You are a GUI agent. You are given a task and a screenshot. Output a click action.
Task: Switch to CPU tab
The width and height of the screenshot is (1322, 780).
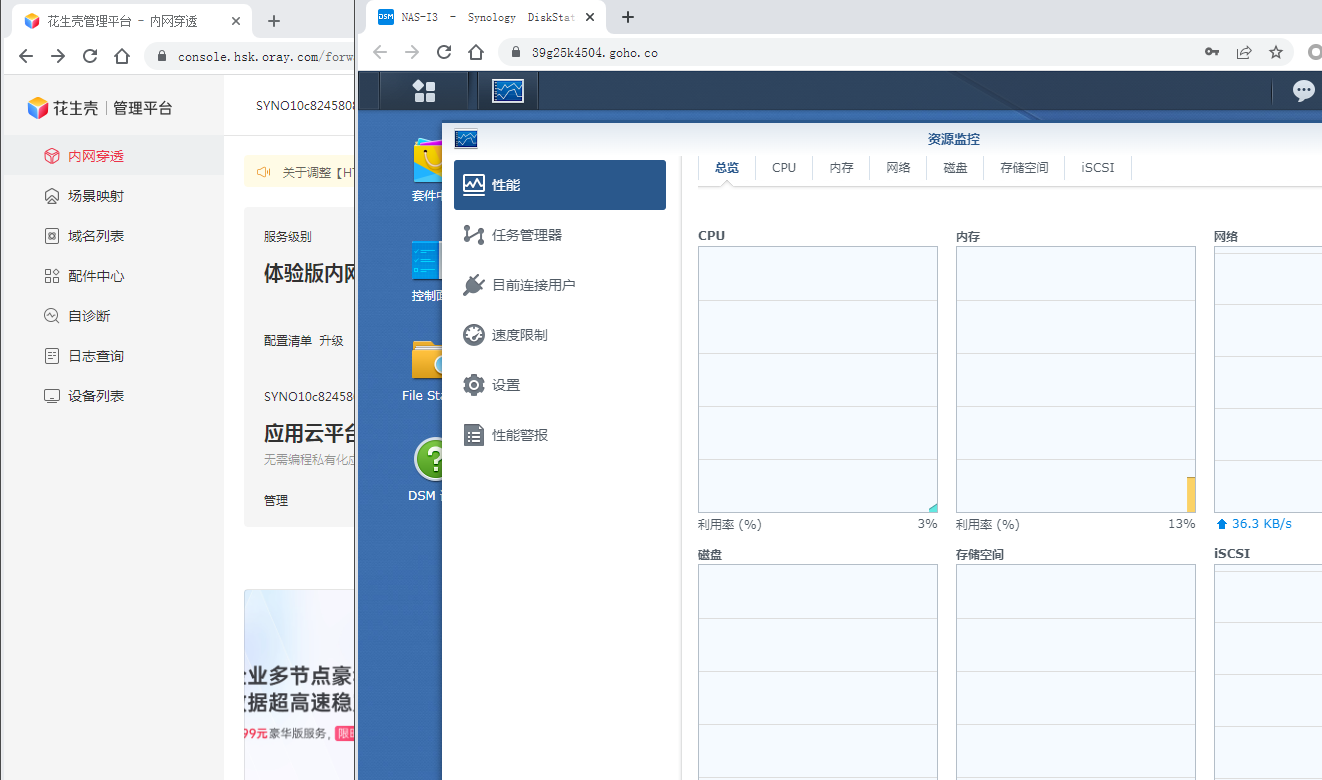click(x=784, y=168)
